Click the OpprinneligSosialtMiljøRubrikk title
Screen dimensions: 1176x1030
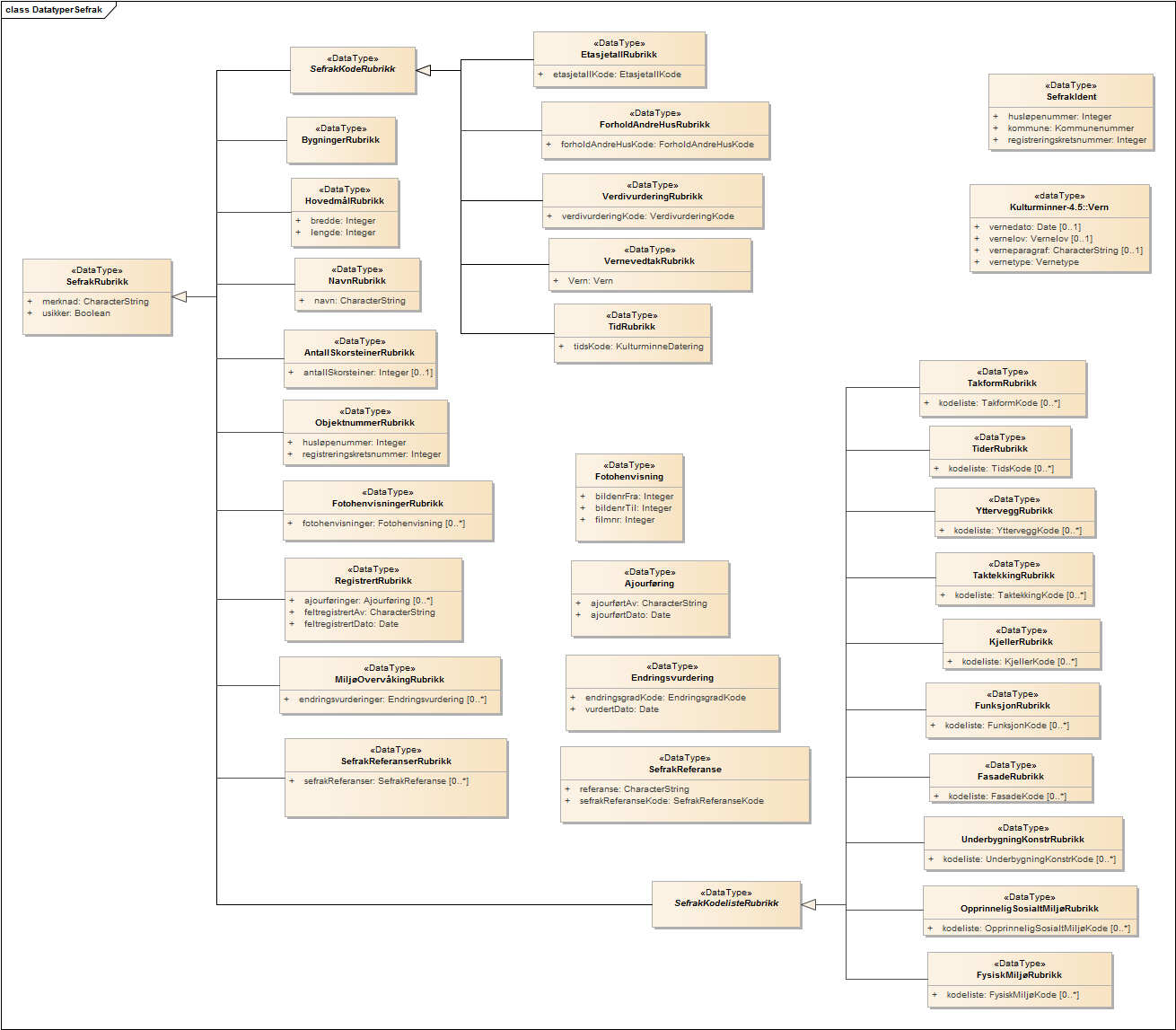[1030, 909]
